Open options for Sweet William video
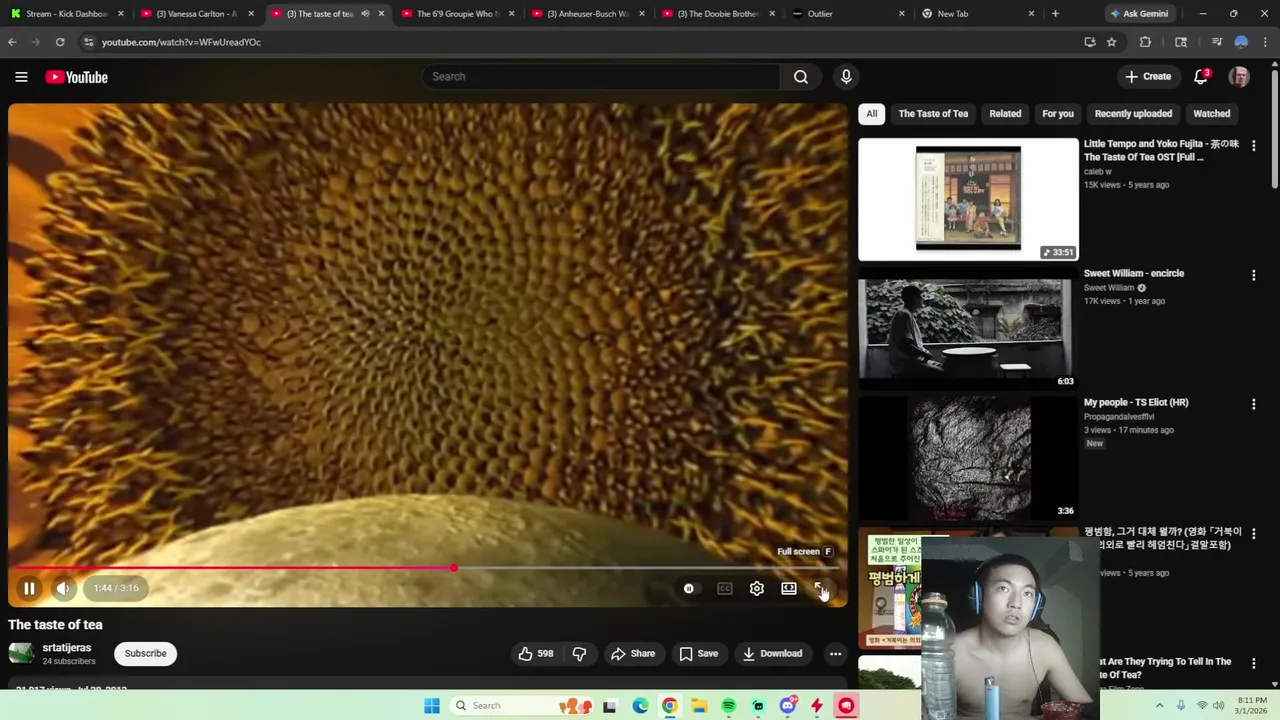The height and width of the screenshot is (720, 1280). coord(1253,275)
